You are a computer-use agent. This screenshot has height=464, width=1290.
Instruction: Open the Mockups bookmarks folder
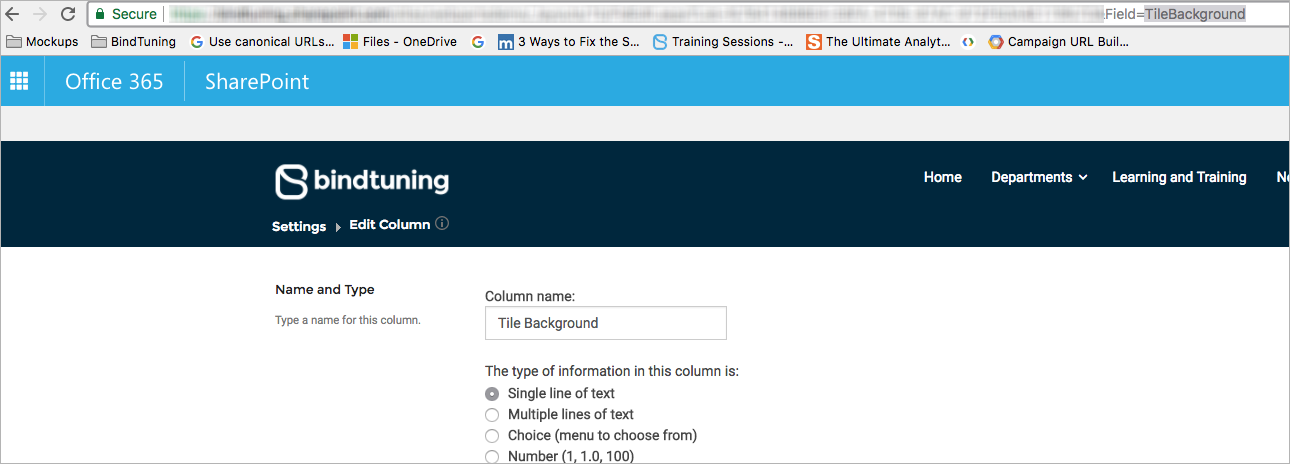click(42, 42)
